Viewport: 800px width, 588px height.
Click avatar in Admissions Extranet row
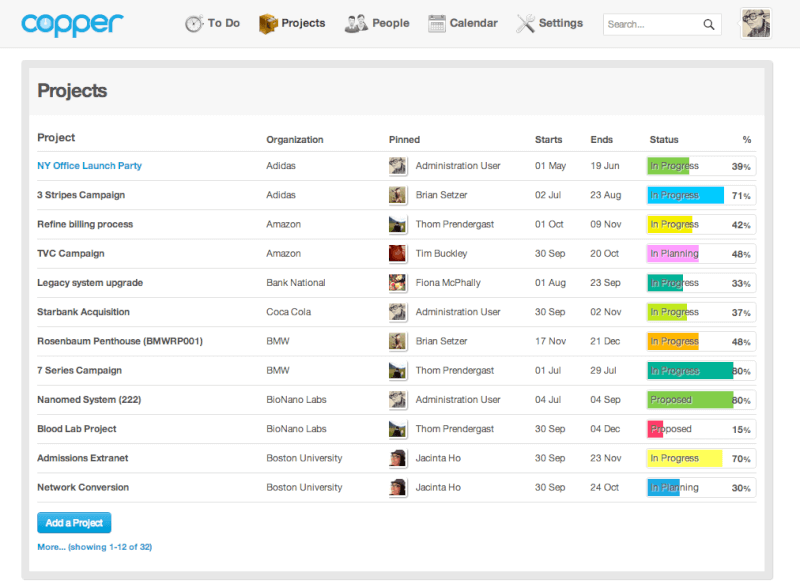[x=397, y=458]
